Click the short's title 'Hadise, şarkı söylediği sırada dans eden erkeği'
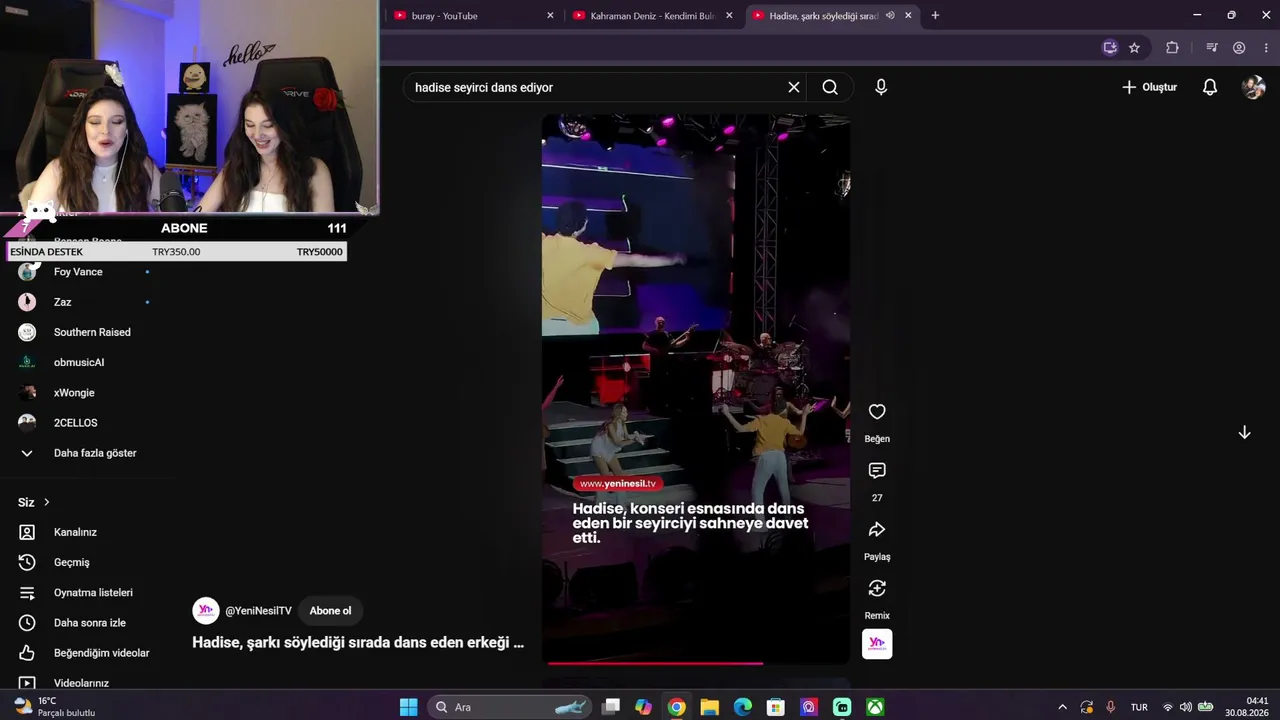The image size is (1280, 720). point(358,642)
